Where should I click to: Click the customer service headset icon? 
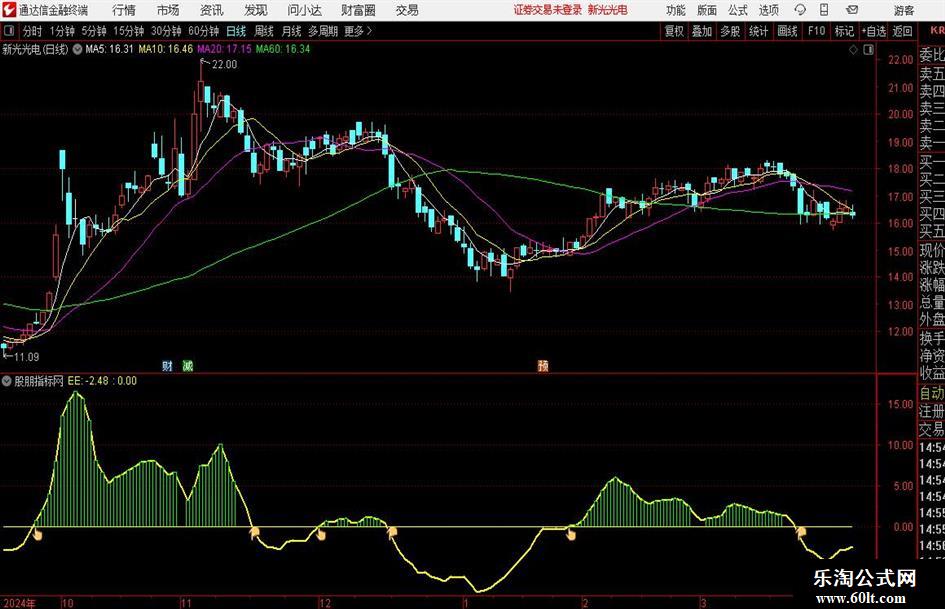800,10
